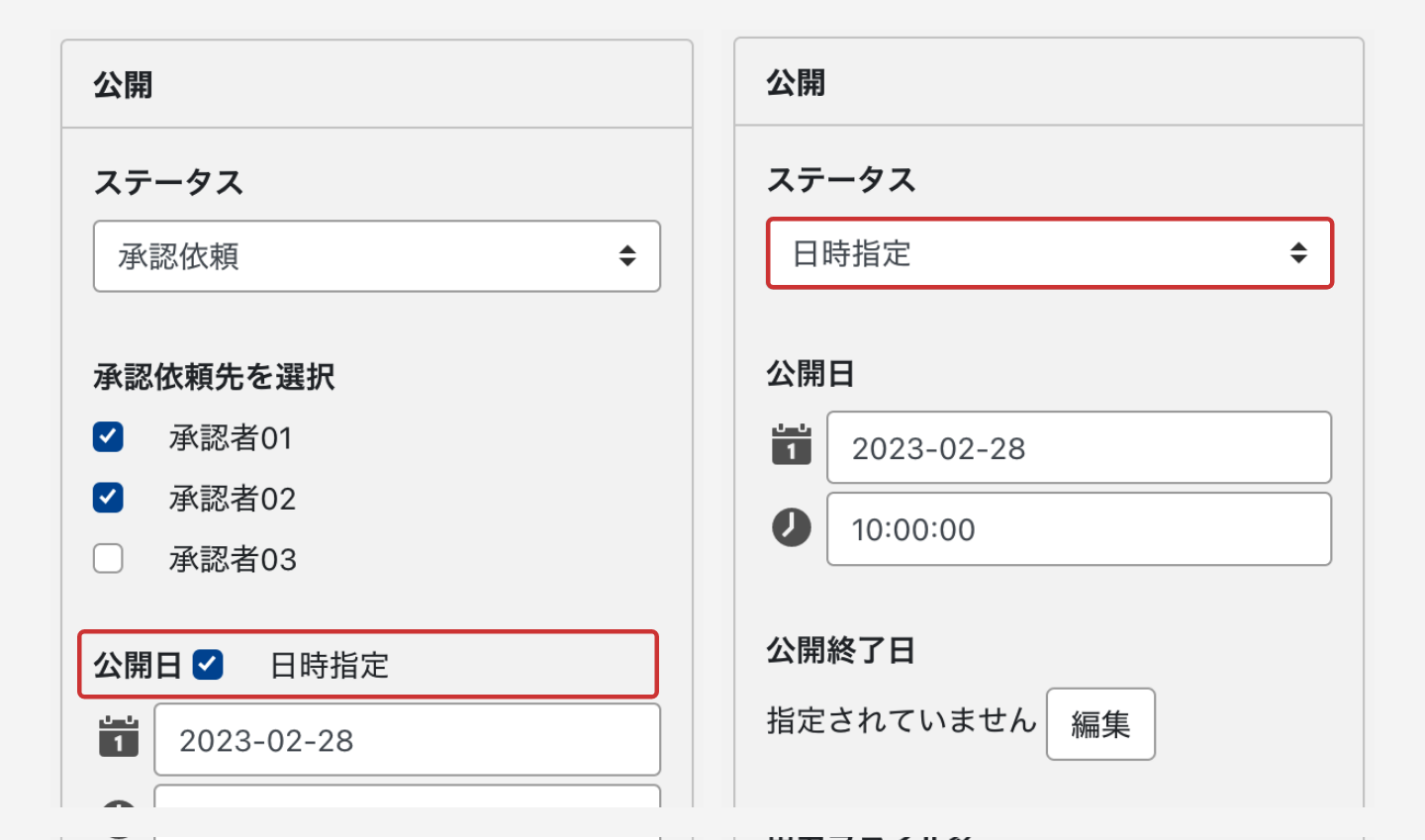The image size is (1425, 840).
Task: Click the 承認者01 label text
Action: (x=231, y=437)
